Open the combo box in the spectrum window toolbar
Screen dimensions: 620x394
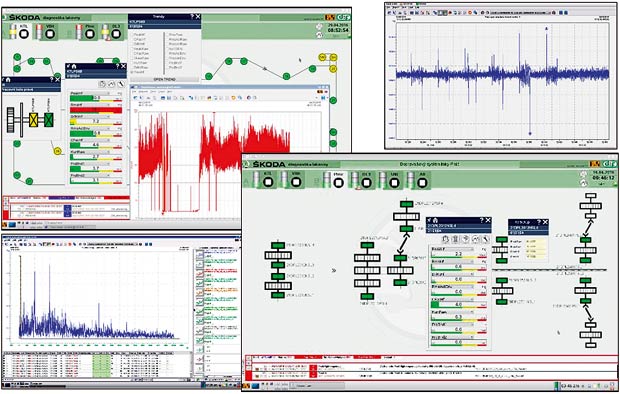coord(113,245)
